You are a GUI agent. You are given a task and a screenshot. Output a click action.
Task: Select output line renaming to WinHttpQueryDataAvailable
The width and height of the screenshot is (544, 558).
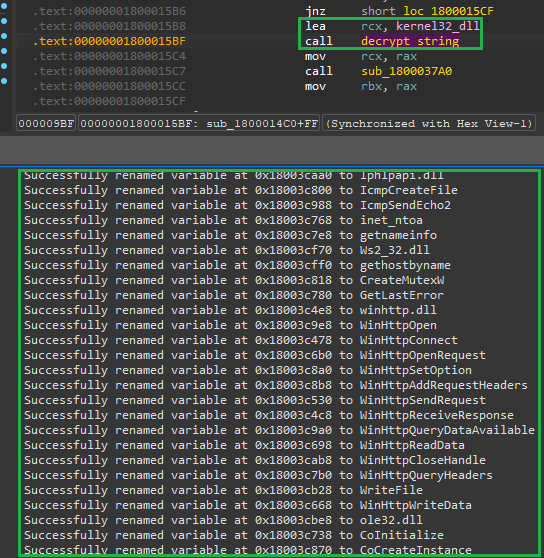(x=279, y=430)
